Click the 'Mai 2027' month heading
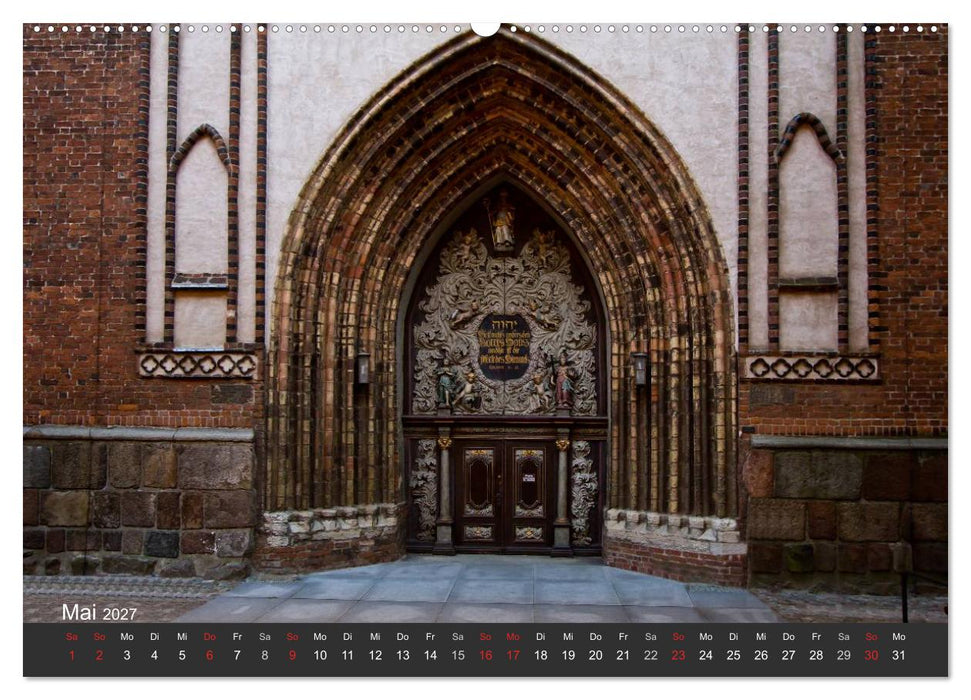 (x=99, y=613)
